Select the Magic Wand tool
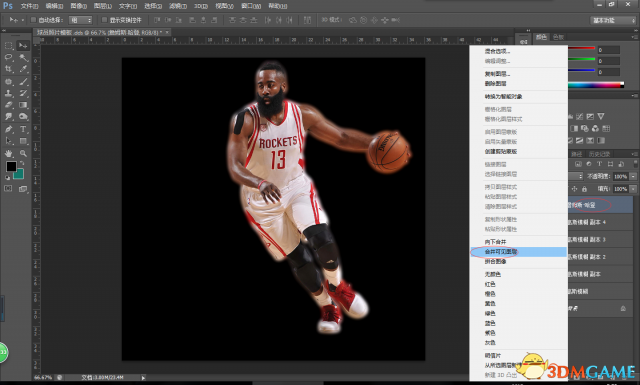This screenshot has width=640, height=385. [x=23, y=57]
